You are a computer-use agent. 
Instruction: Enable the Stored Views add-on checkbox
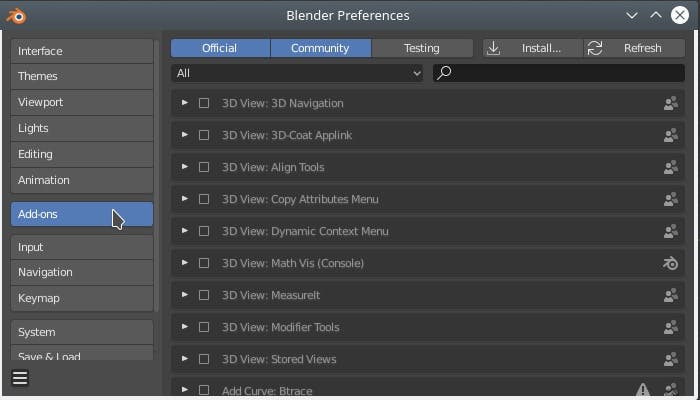pos(204,359)
